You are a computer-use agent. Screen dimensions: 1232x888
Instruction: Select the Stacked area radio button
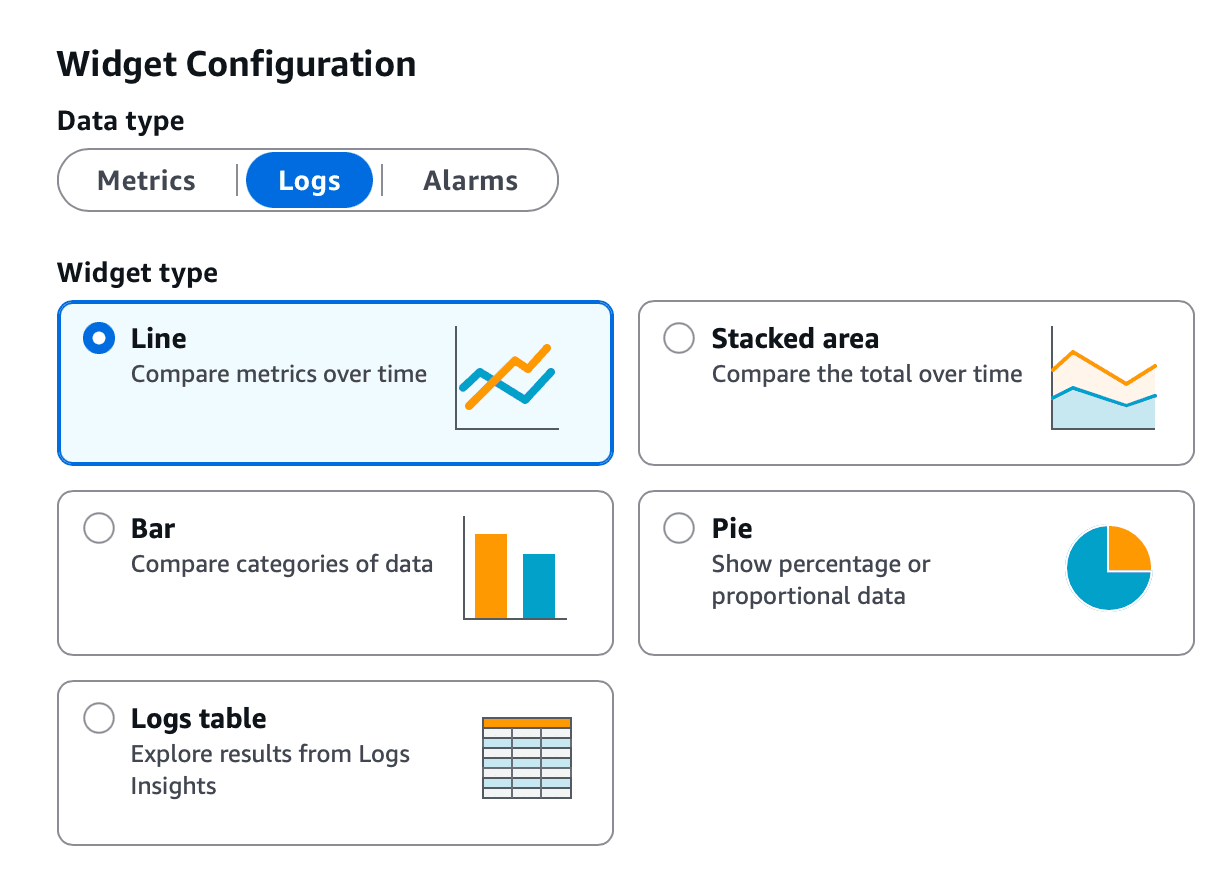pos(678,338)
